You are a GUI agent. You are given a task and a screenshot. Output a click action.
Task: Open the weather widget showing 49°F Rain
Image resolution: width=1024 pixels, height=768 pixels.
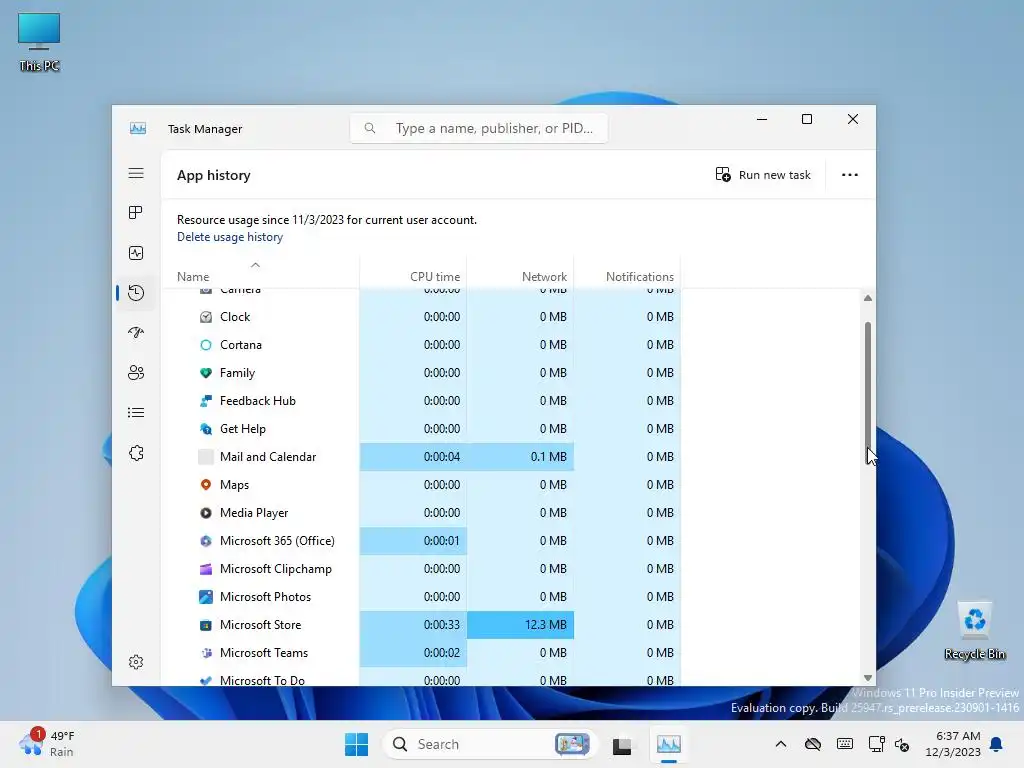tap(48, 744)
